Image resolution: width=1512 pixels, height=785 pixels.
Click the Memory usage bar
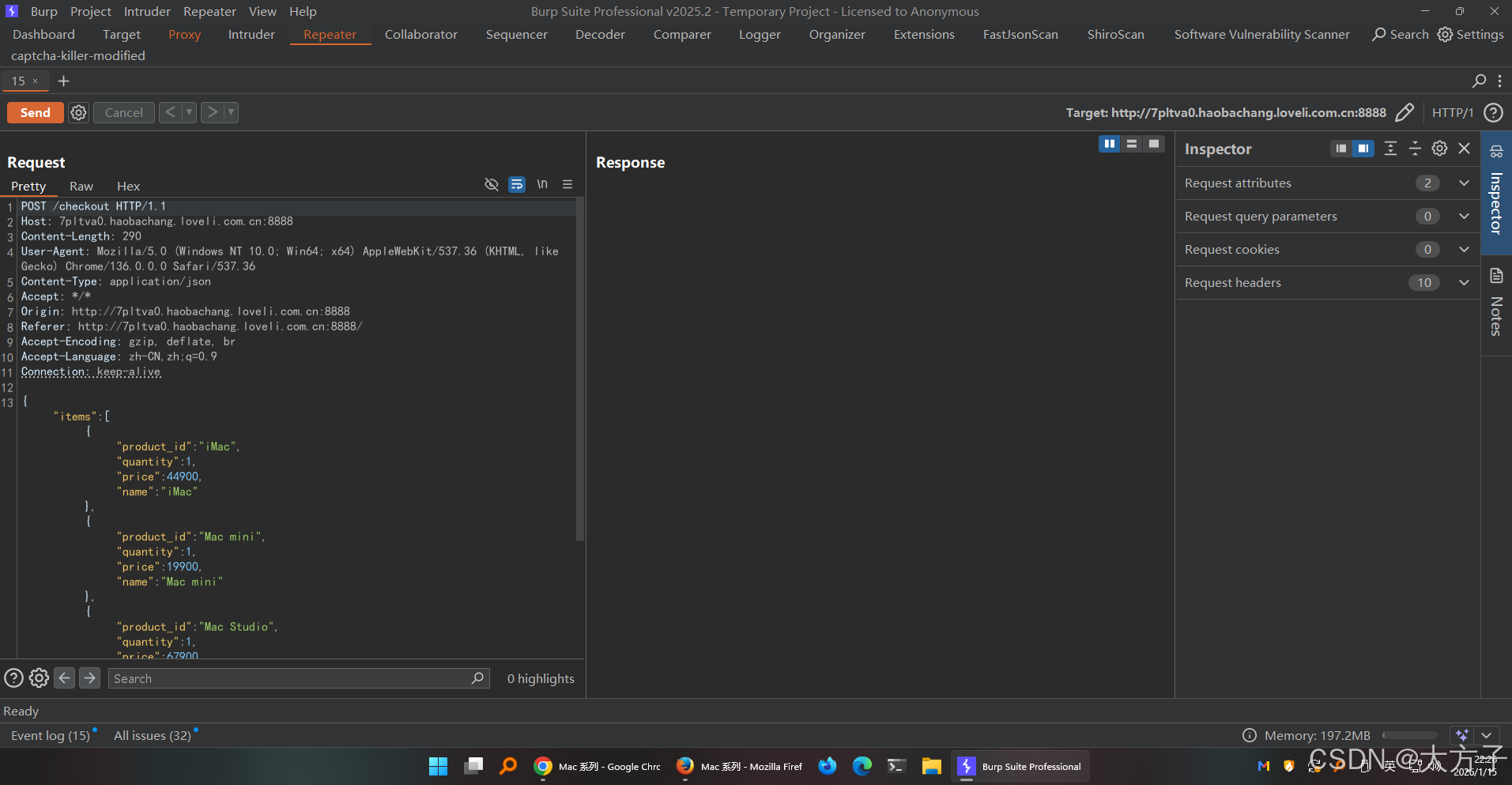(1409, 736)
